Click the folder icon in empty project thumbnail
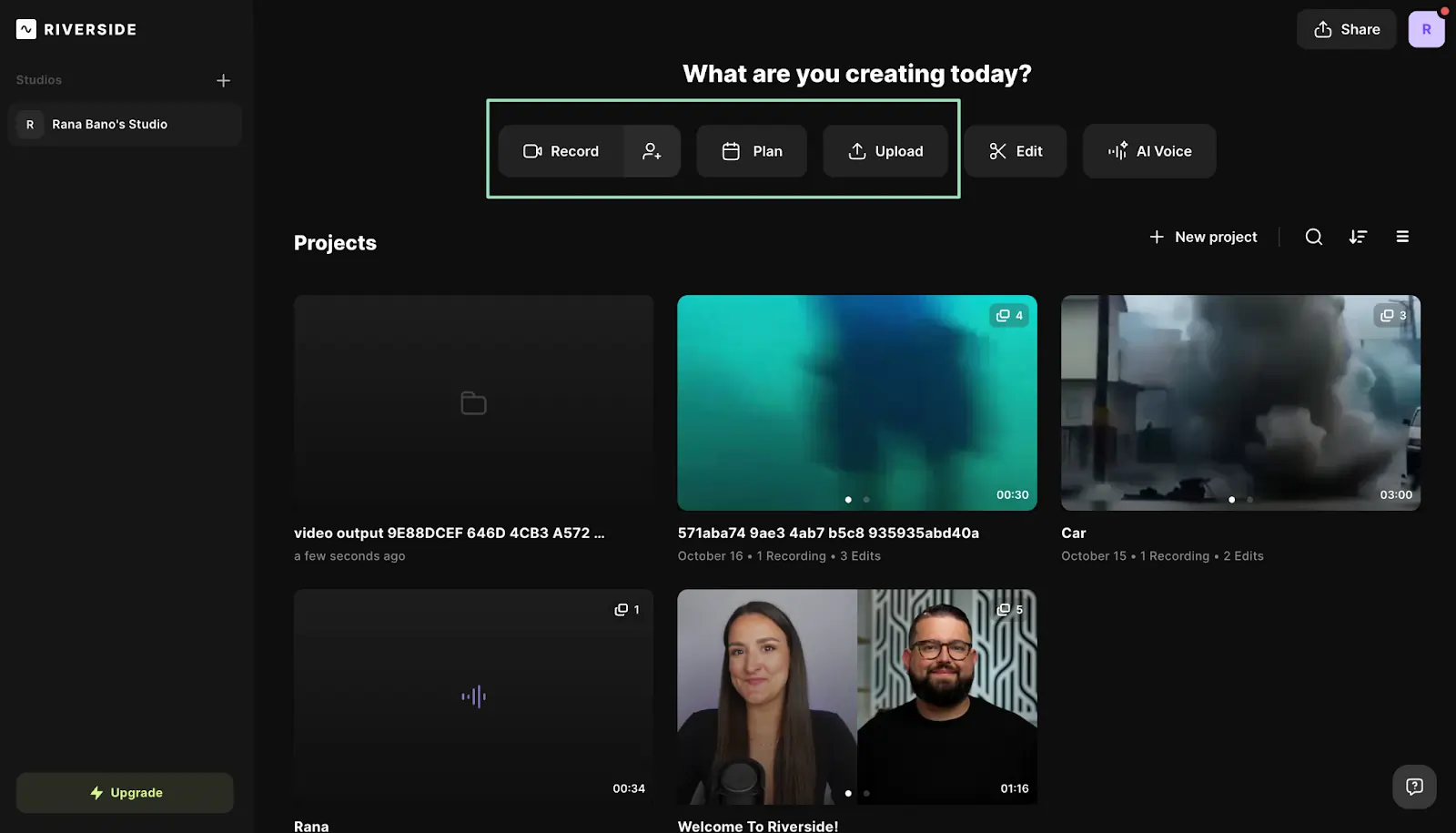The width and height of the screenshot is (1456, 833). pos(473,402)
